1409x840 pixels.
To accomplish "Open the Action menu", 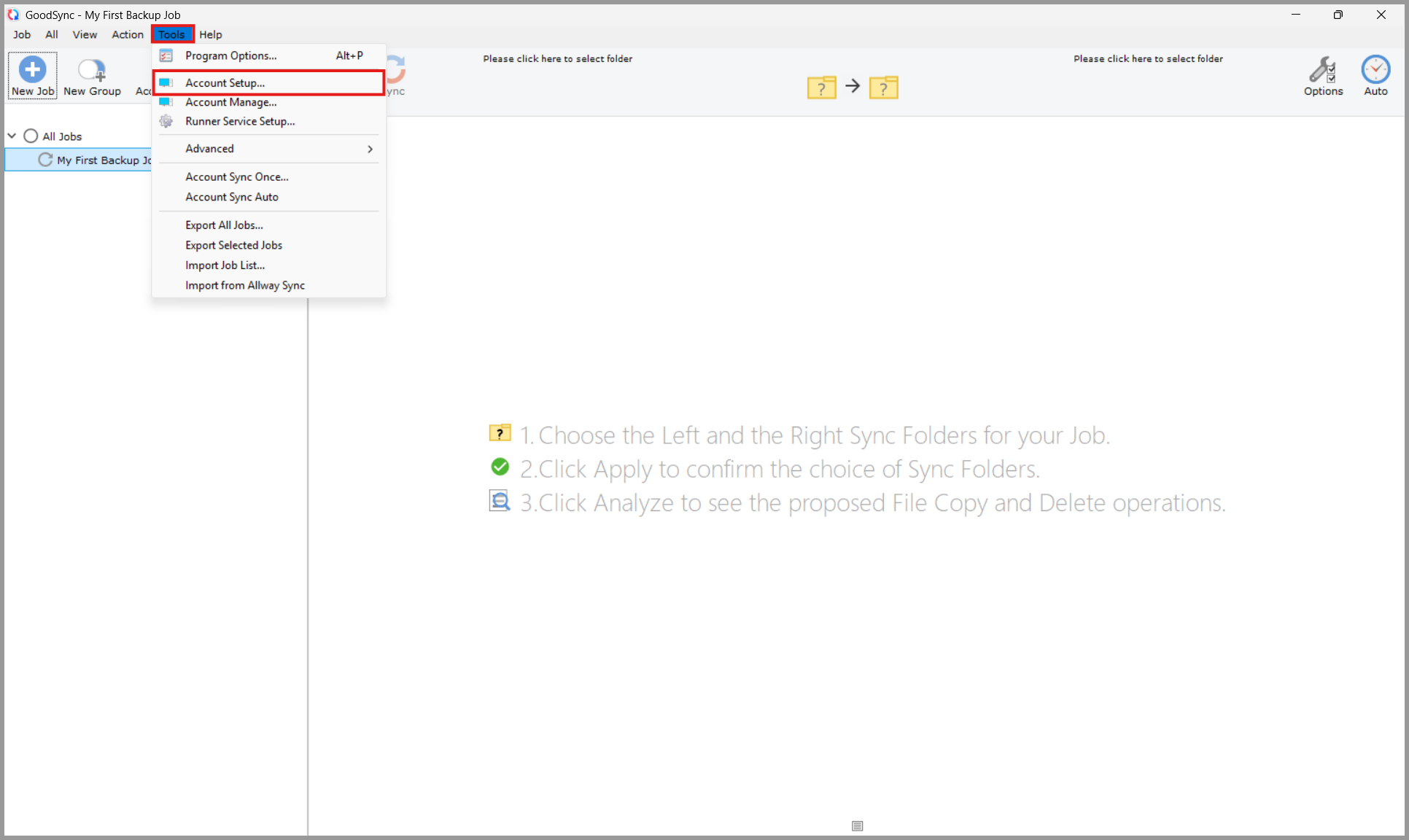I will pos(128,34).
